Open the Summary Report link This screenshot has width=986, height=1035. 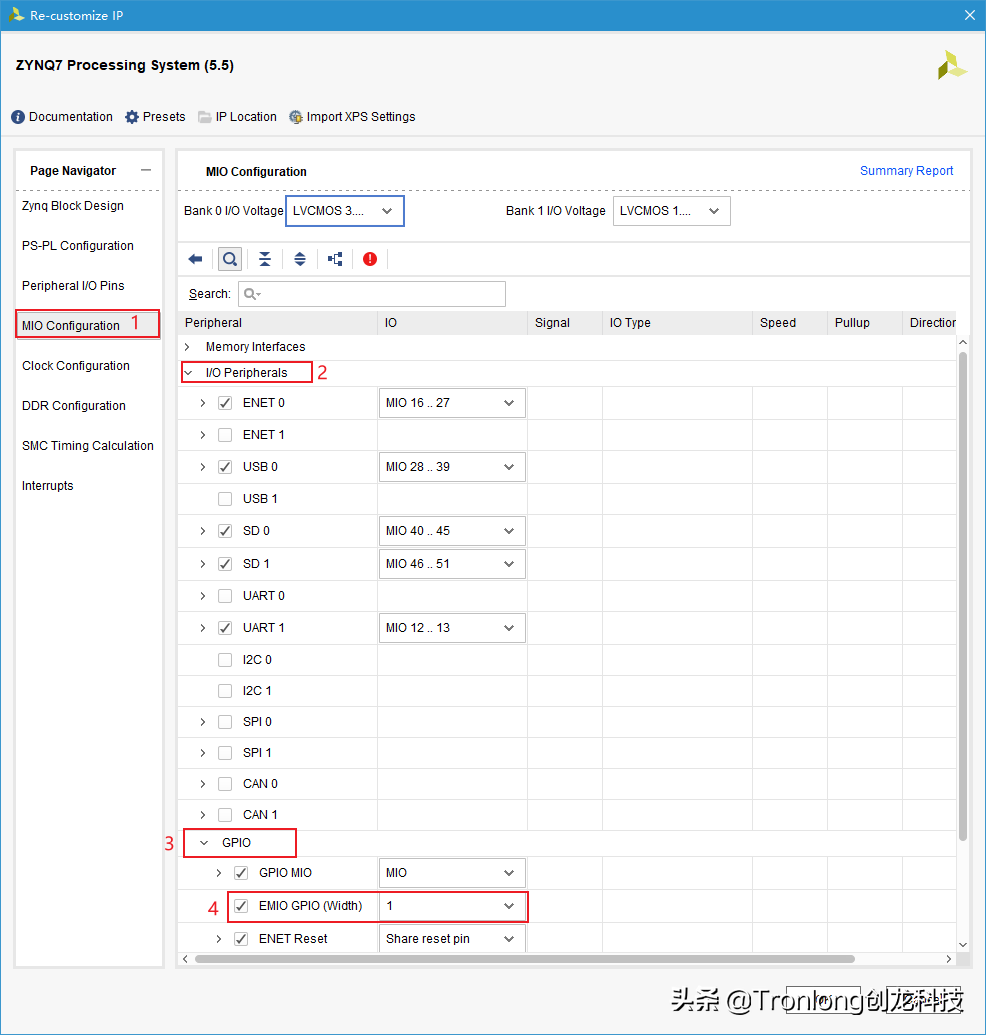(906, 171)
